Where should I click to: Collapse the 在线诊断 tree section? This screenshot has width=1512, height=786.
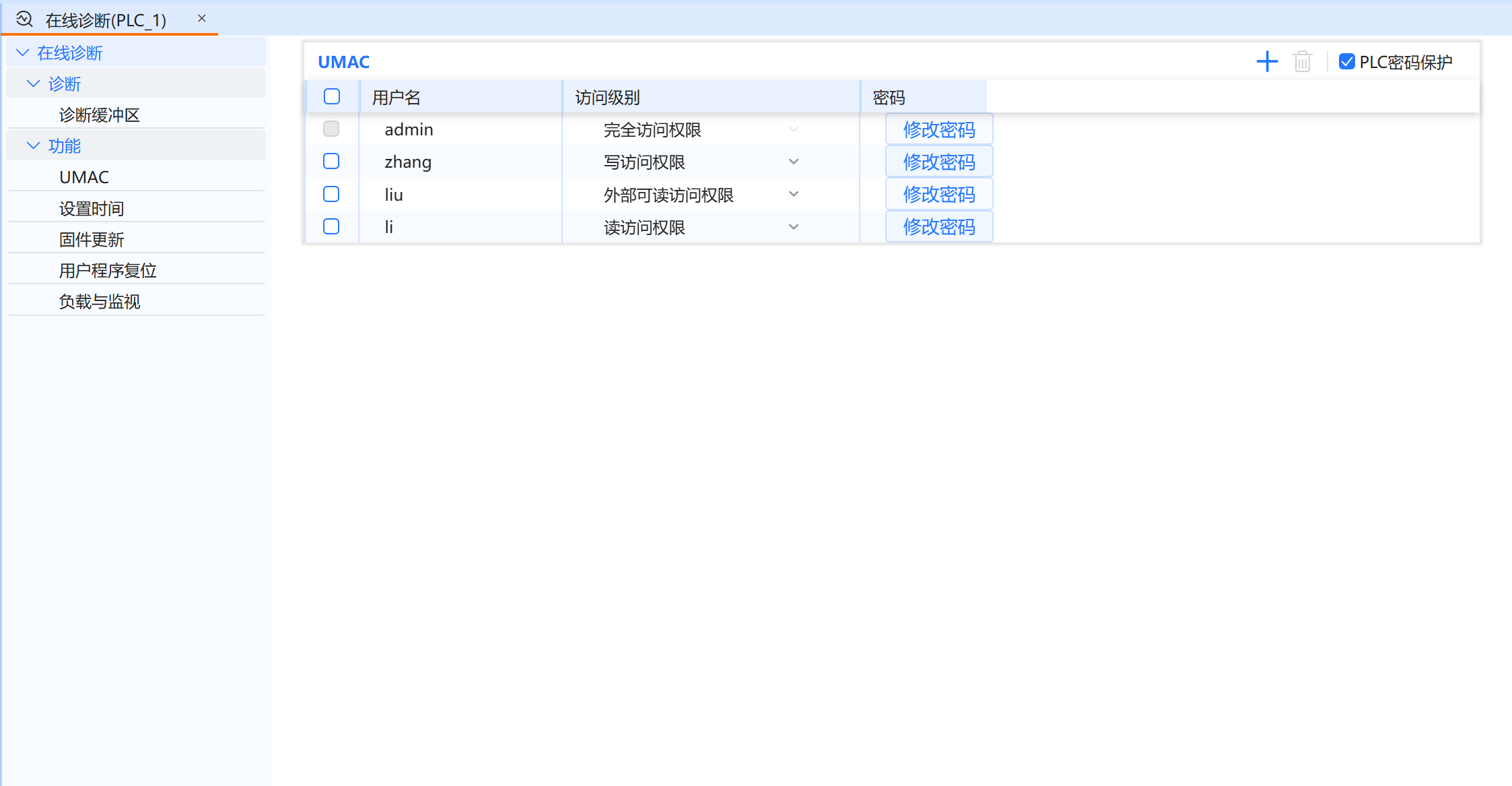coord(23,53)
